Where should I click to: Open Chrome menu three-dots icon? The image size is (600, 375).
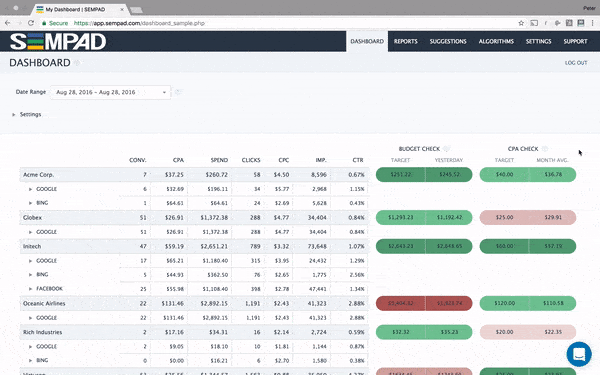[592, 23]
